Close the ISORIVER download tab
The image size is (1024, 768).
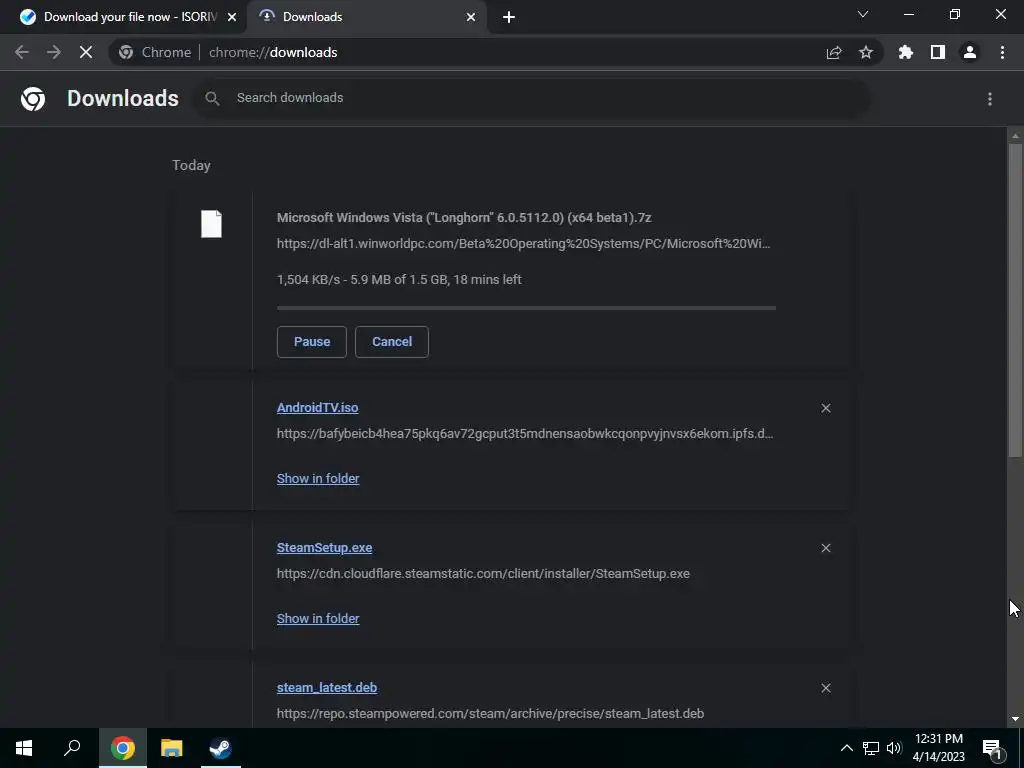232,18
